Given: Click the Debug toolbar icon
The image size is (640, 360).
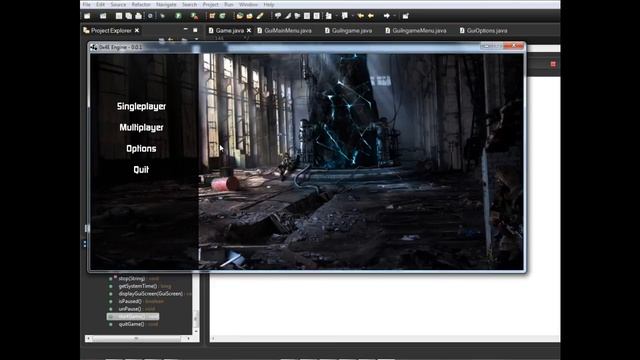Looking at the screenshot, I should 162,16.
